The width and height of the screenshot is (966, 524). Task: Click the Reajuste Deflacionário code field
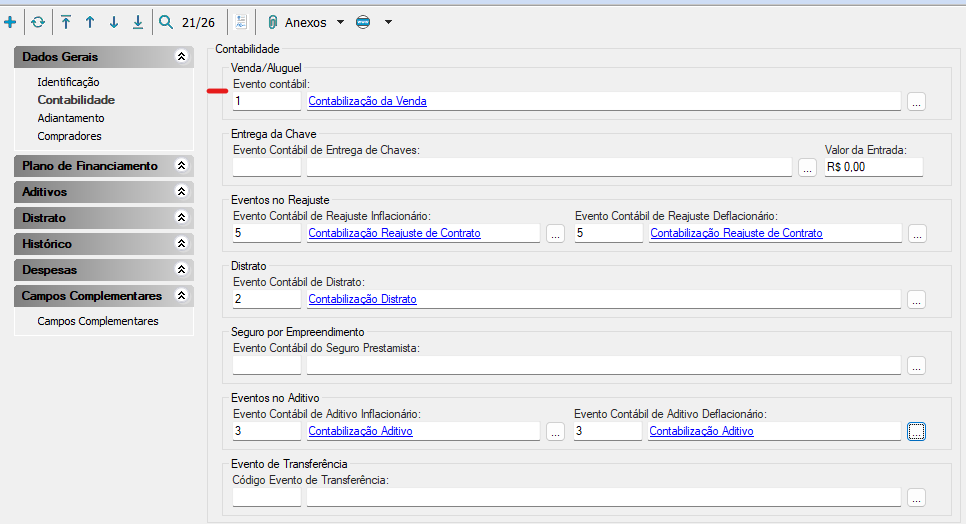(x=609, y=233)
